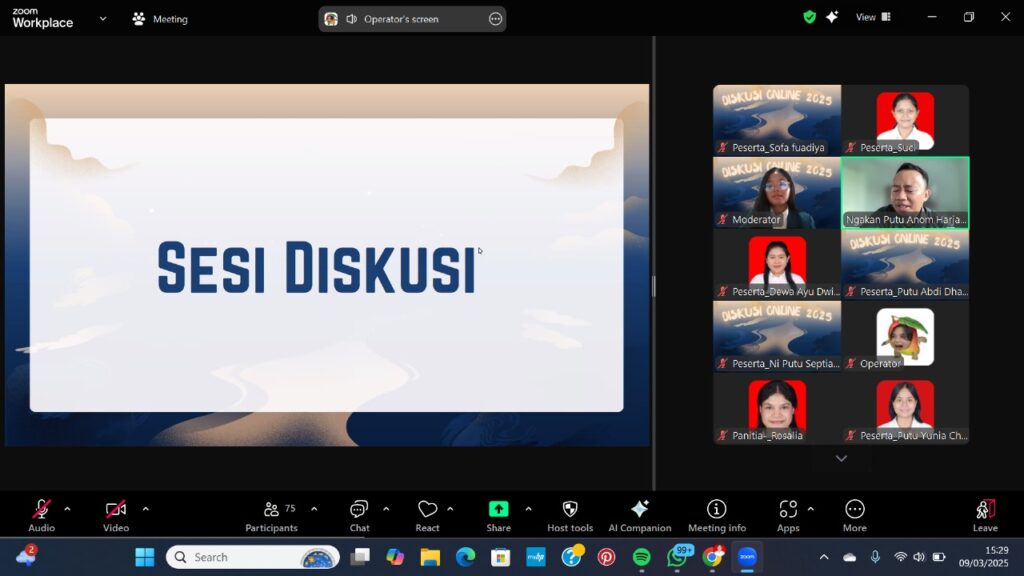
Task: Expand audio options next to Participants
Action: 316,507
